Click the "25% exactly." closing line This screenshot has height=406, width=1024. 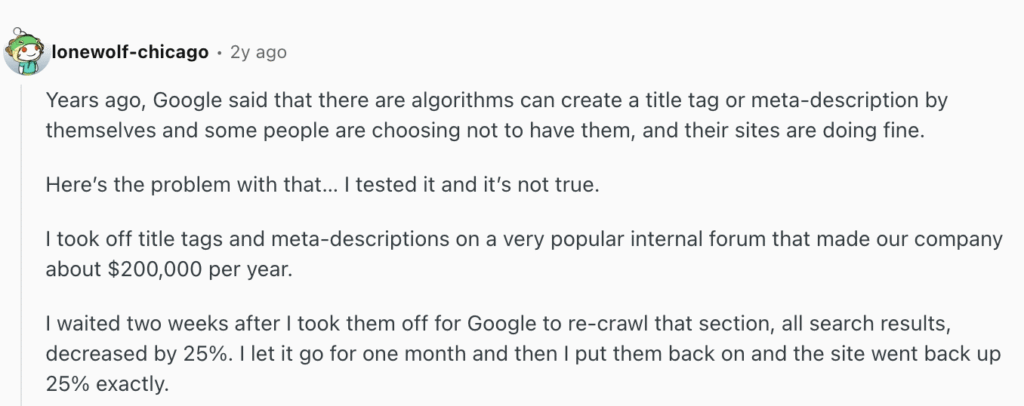click(x=107, y=384)
